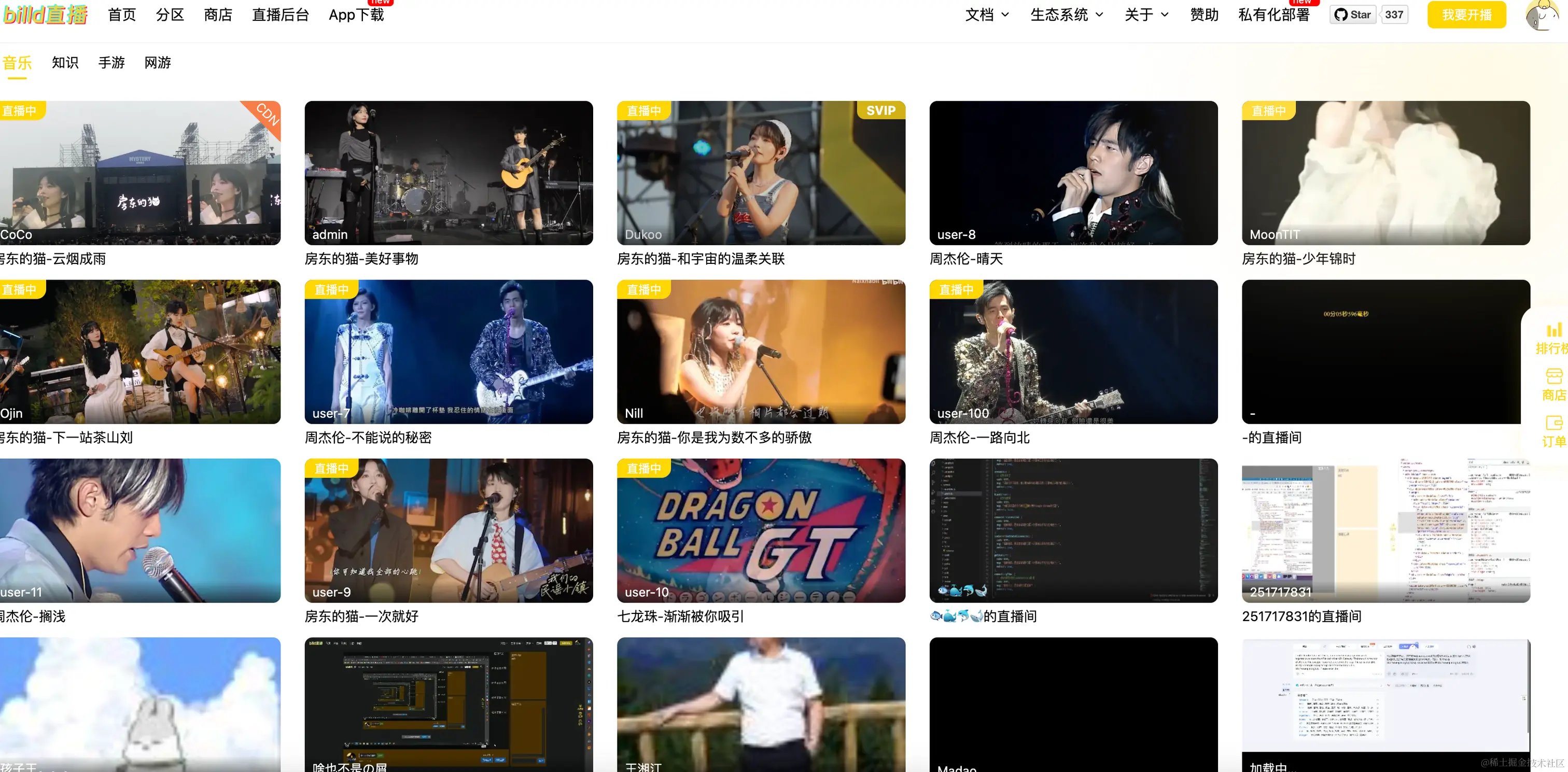Click the title 房东的猫-下一站茶山刘
The image size is (1568, 772).
pyautogui.click(x=66, y=438)
